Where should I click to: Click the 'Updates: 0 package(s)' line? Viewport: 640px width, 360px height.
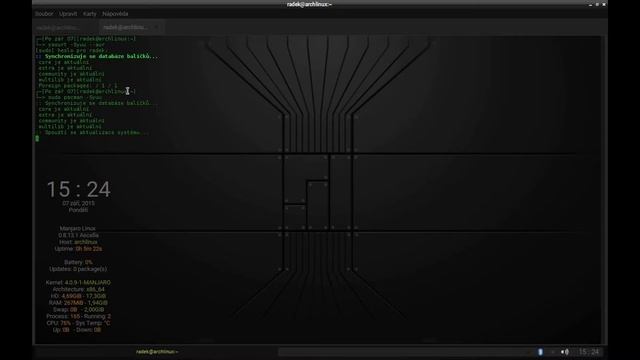pos(78,269)
